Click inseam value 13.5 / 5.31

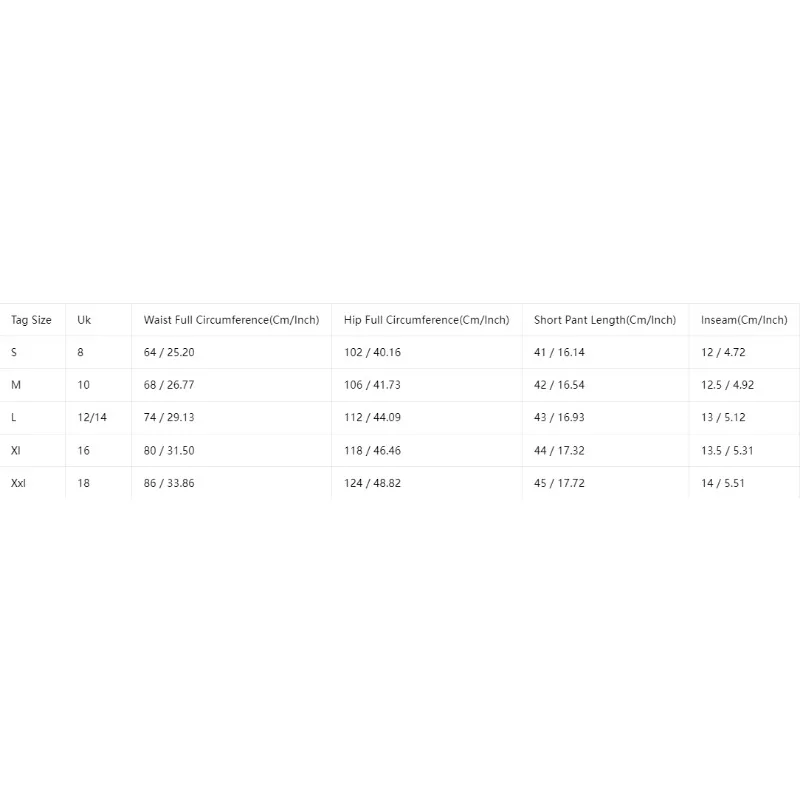[727, 451]
